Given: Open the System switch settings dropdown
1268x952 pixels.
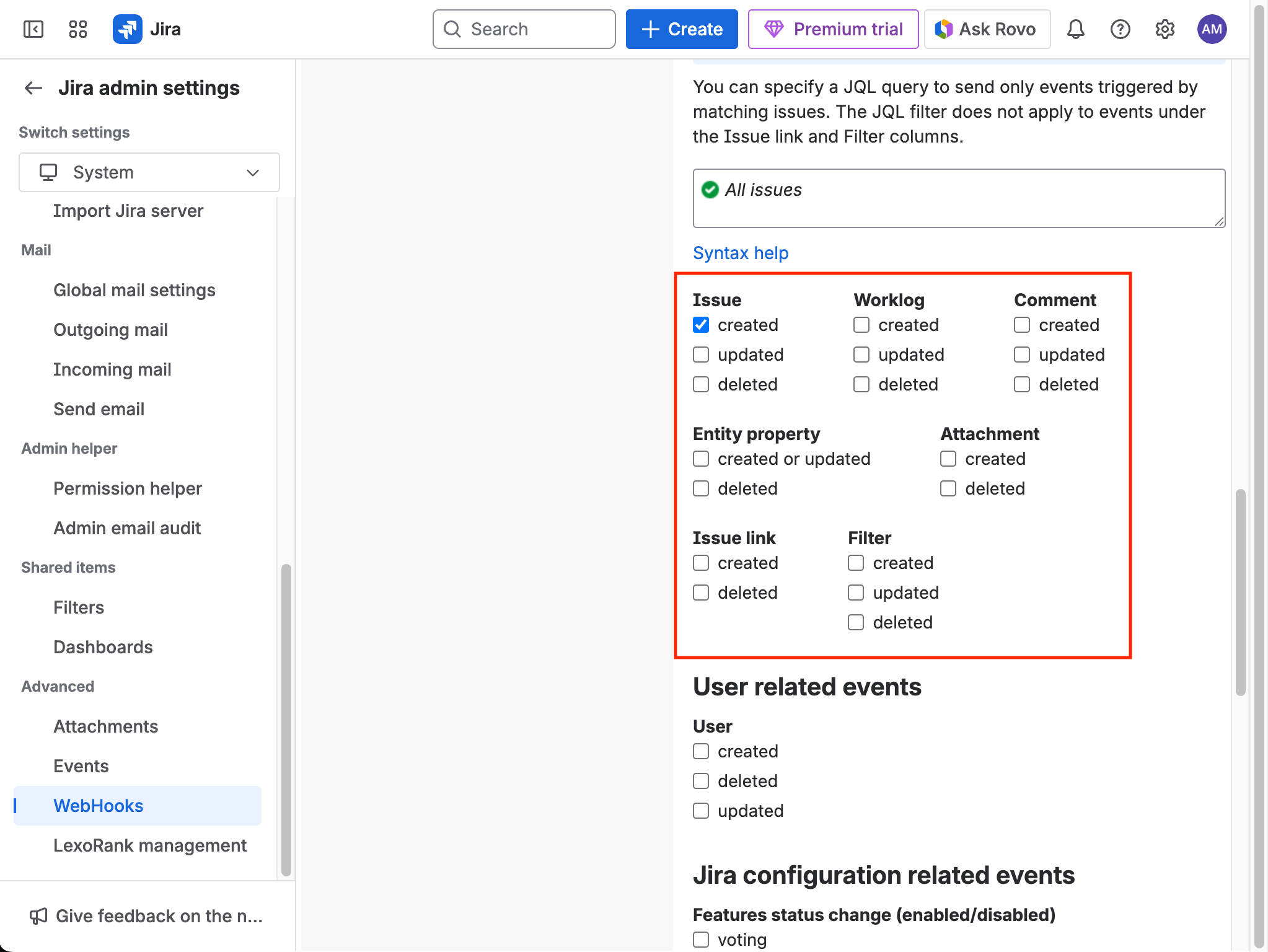Looking at the screenshot, I should coord(149,172).
